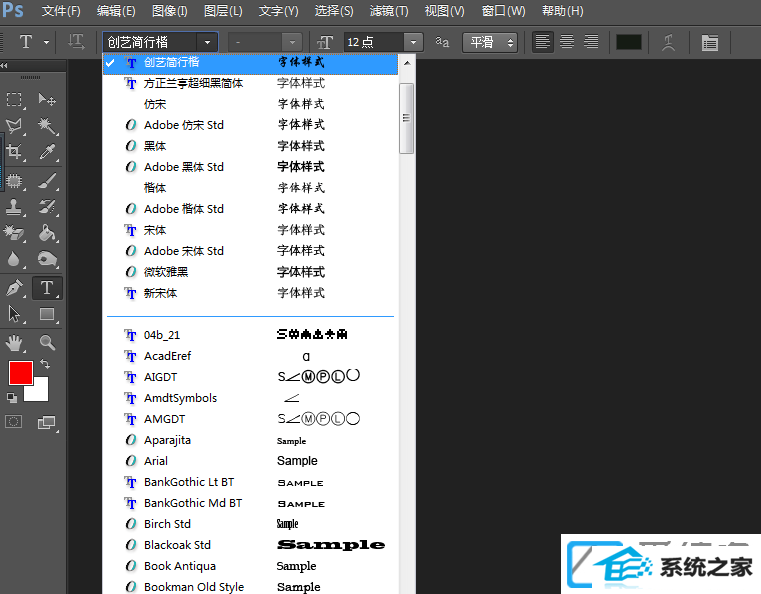
Task: Open the 视图(V) menu
Action: [x=445, y=11]
